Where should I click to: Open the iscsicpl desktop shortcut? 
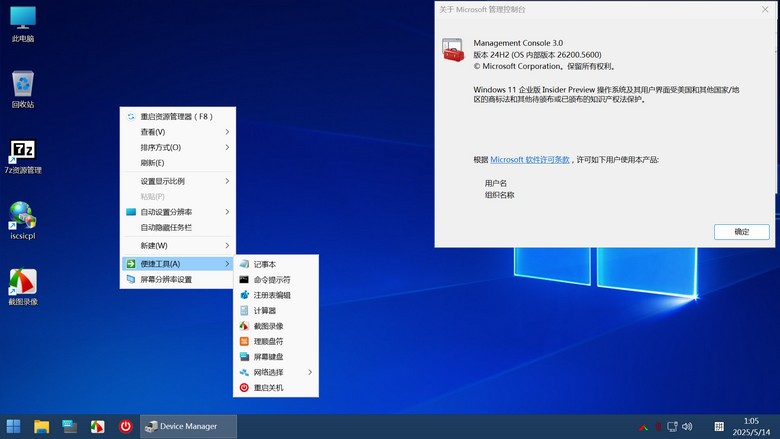tap(23, 221)
